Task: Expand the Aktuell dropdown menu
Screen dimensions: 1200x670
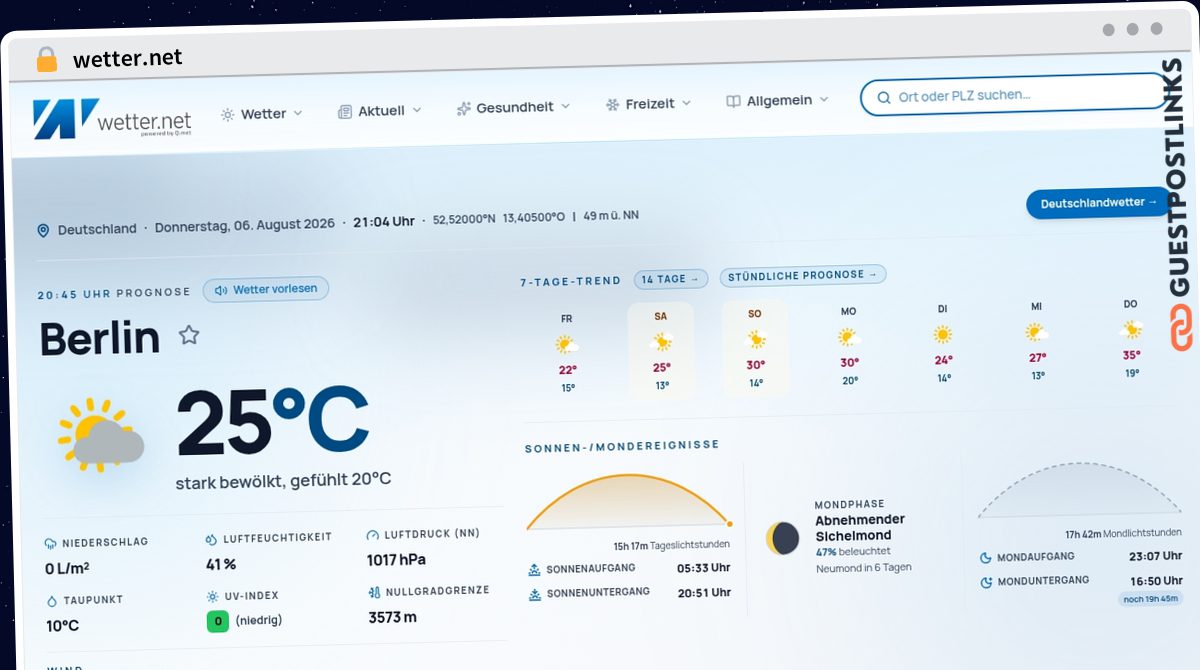Action: [380, 111]
